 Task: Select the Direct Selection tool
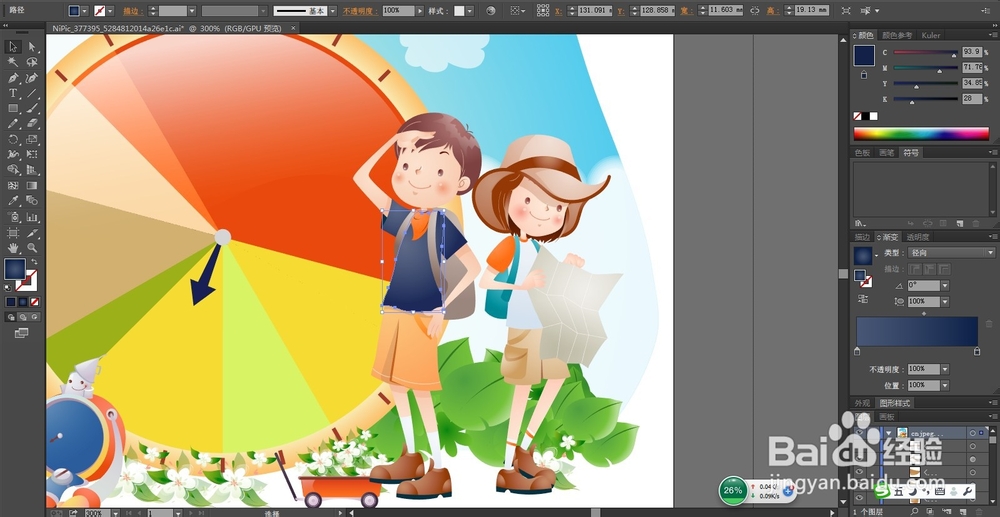(32, 47)
